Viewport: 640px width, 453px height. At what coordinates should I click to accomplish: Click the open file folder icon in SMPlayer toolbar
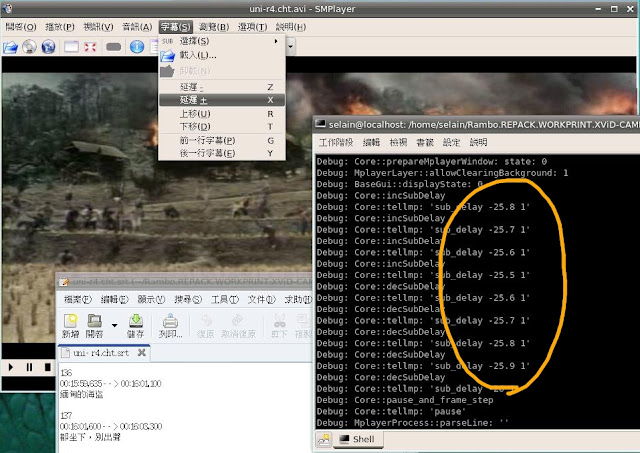click(11, 47)
